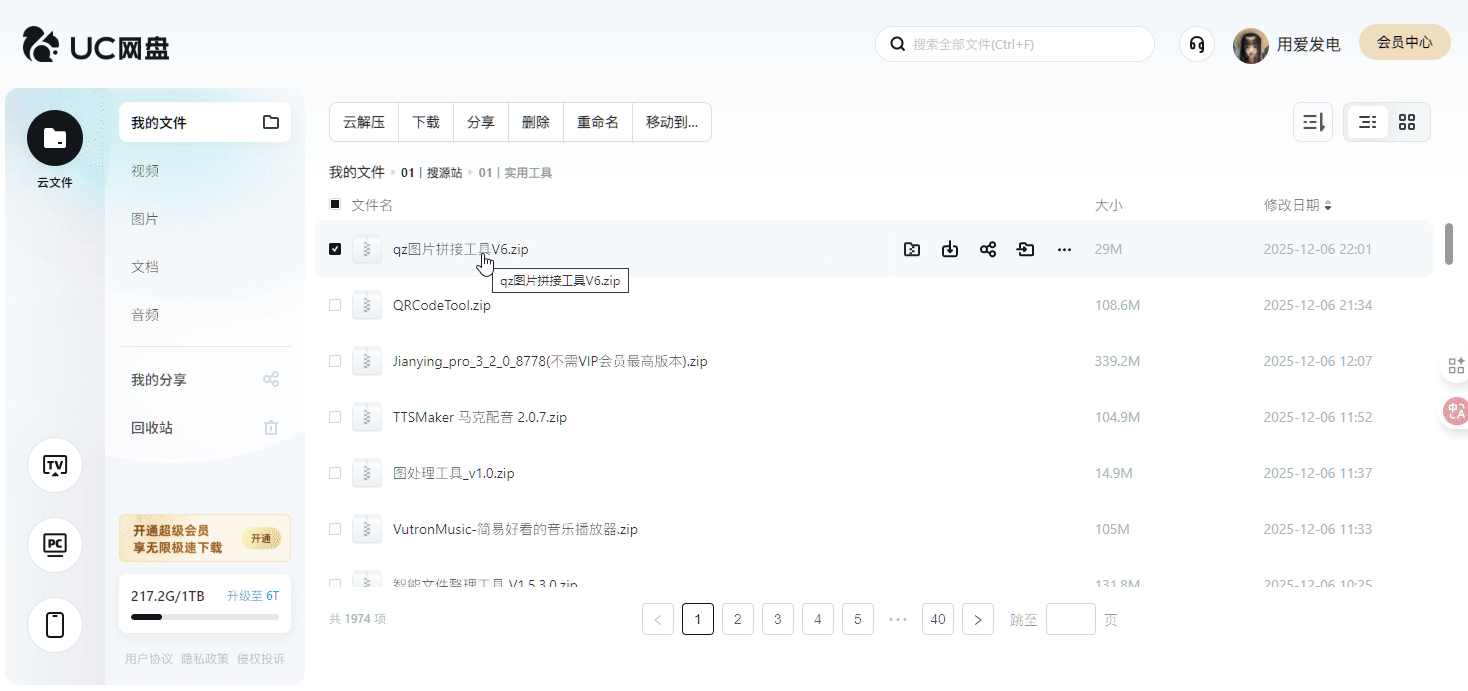Click cloud-unzip icon on qz图片拼接工具V6.zip row
This screenshot has width=1468, height=691.
click(912, 249)
